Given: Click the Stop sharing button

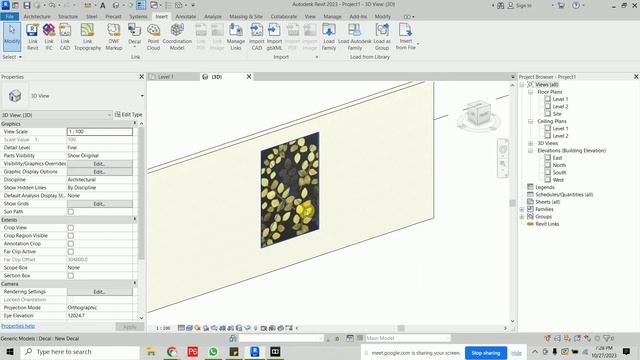Looking at the screenshot, I should tap(486, 353).
